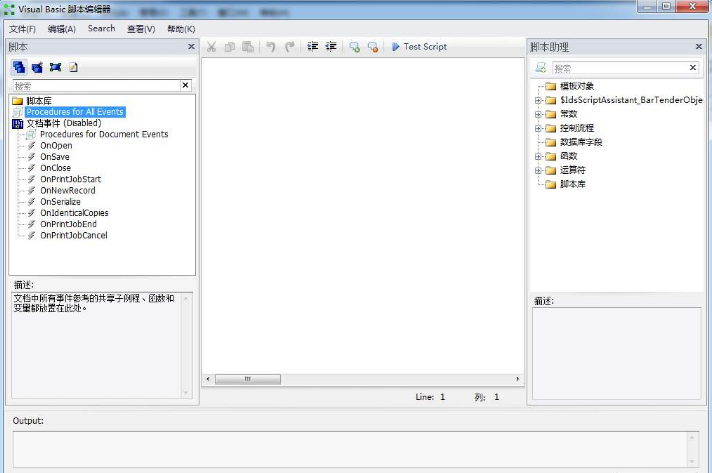Open the 编辑(A) menu
Viewport: 712px width, 473px height.
click(62, 29)
